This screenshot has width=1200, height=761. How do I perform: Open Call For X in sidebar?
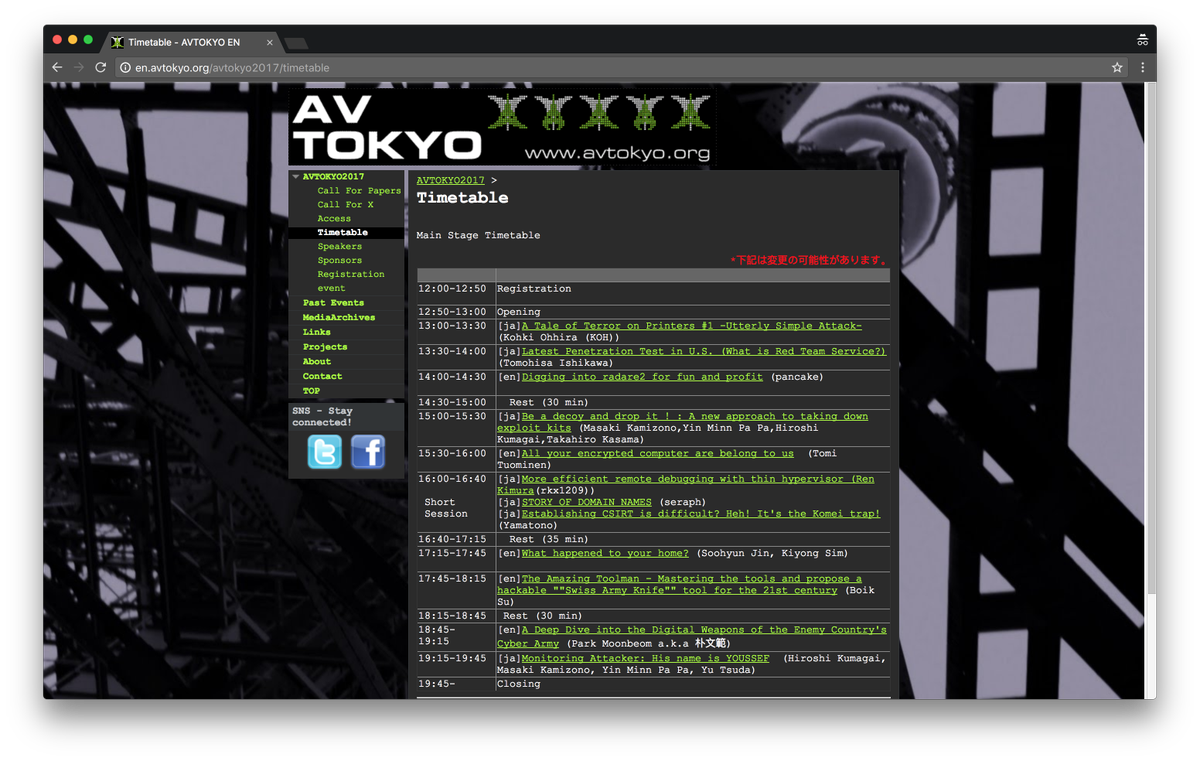345,204
